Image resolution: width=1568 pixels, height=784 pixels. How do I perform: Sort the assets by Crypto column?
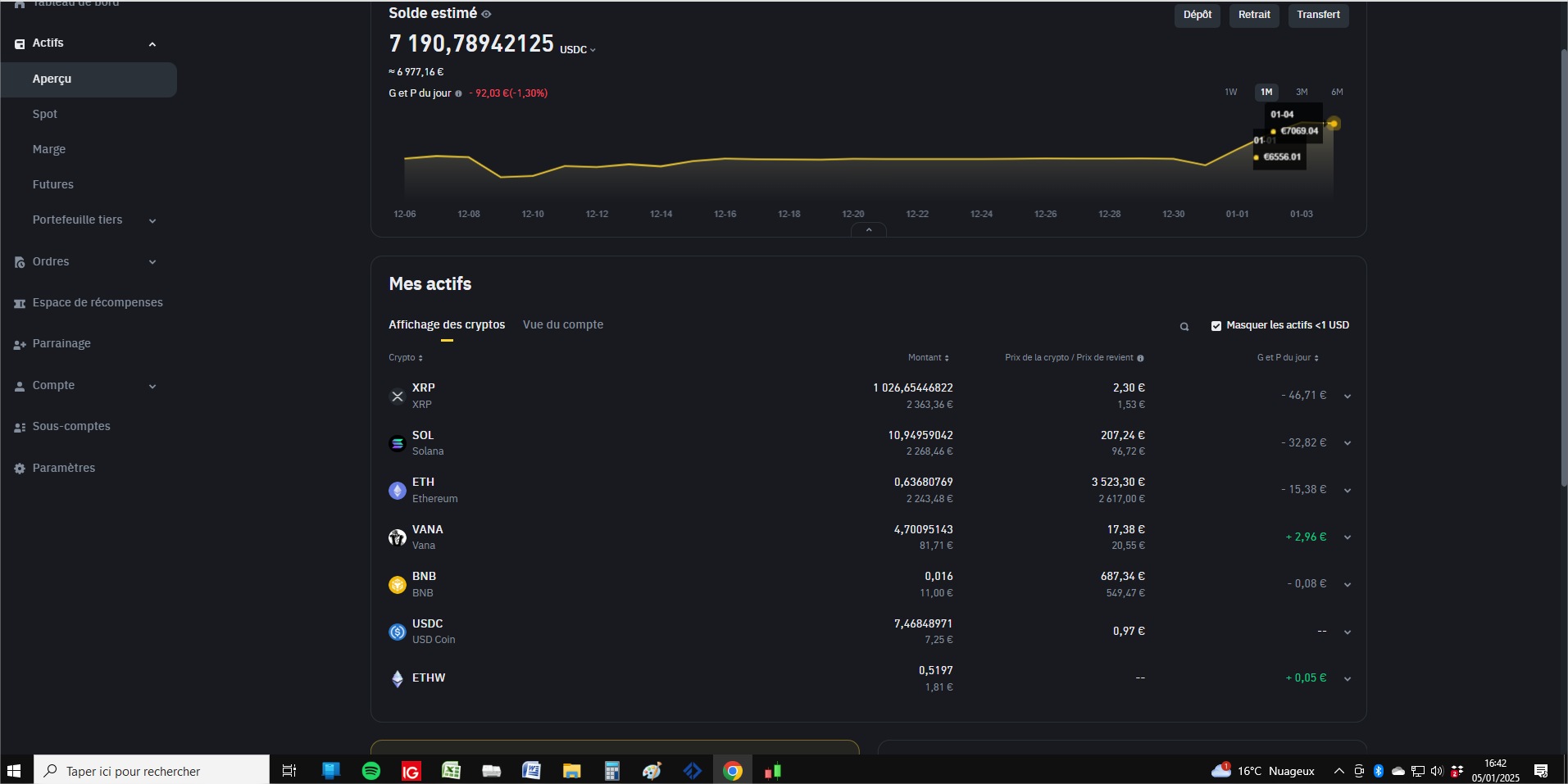(406, 358)
